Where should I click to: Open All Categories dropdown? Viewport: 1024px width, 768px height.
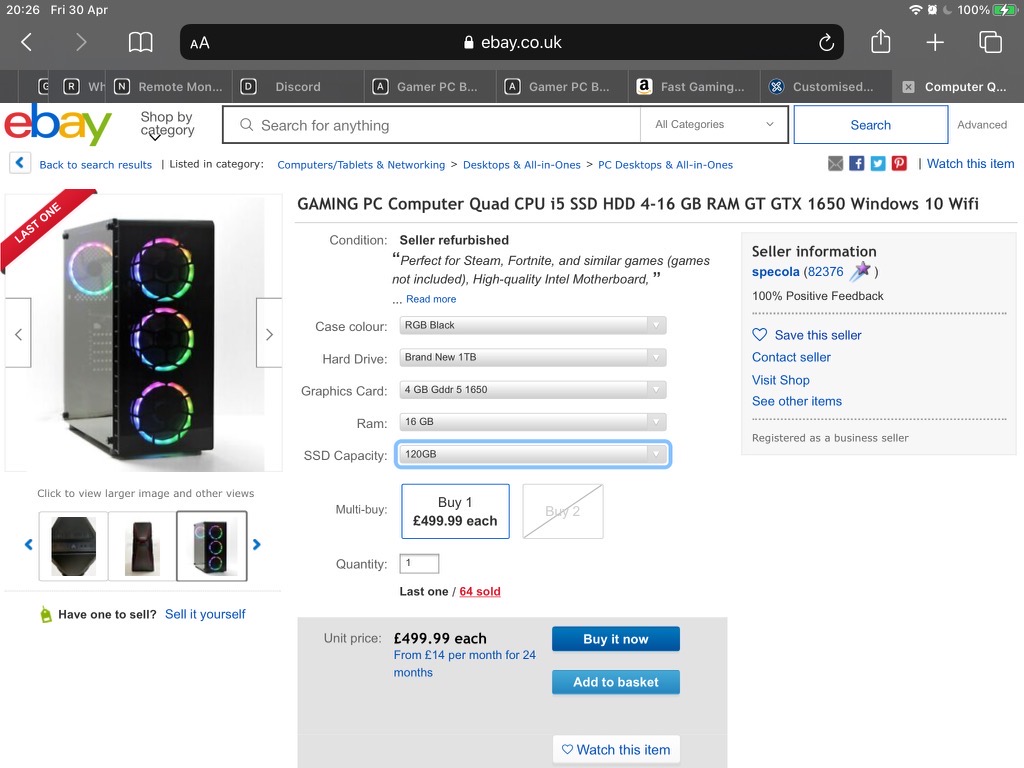(x=714, y=125)
